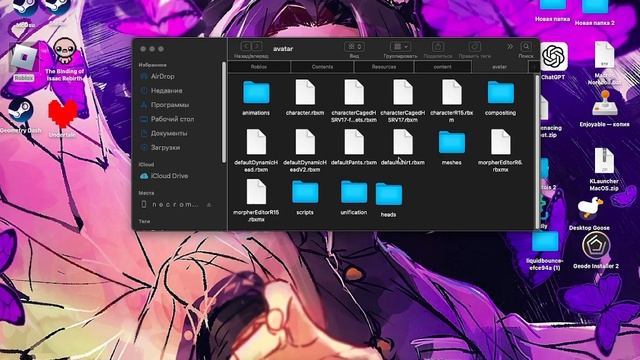Select the characterCagedHSRV17.rbxm file
Viewport: 640px width, 360px height.
pyautogui.click(x=403, y=92)
